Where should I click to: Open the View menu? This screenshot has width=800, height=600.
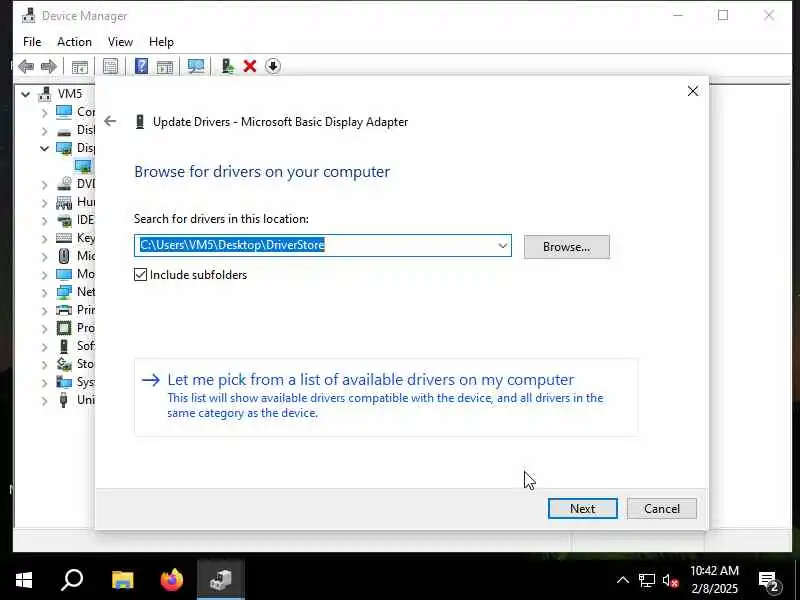pyautogui.click(x=120, y=42)
